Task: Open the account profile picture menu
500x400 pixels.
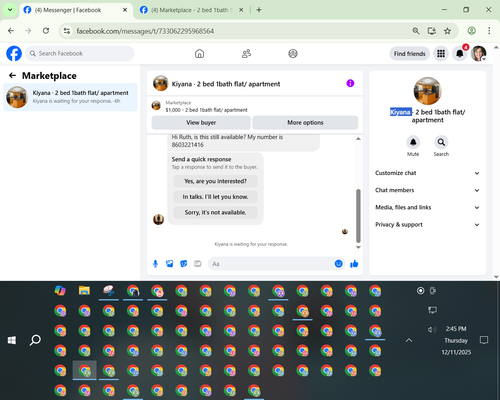Action: [x=479, y=54]
